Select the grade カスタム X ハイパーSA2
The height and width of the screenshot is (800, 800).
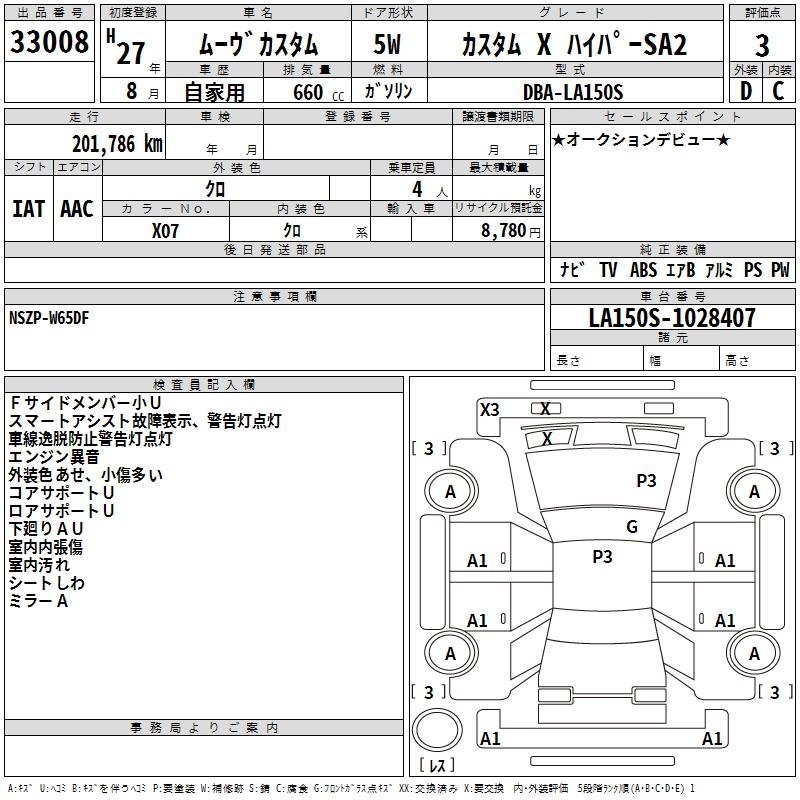point(574,44)
